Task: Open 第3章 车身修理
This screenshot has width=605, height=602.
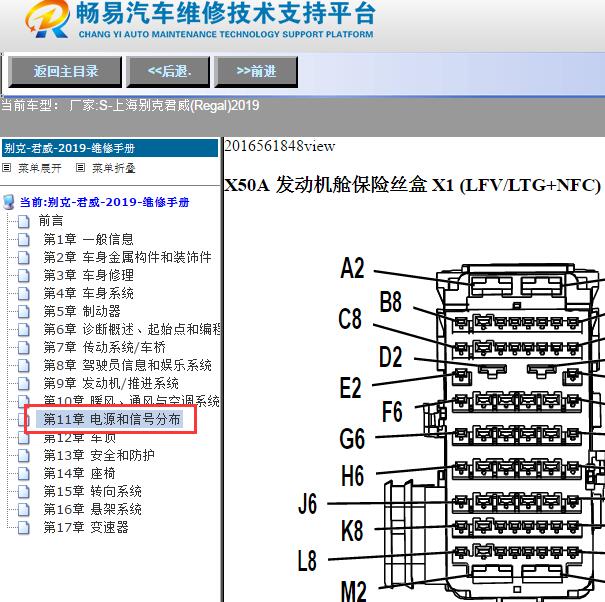Action: (88, 275)
